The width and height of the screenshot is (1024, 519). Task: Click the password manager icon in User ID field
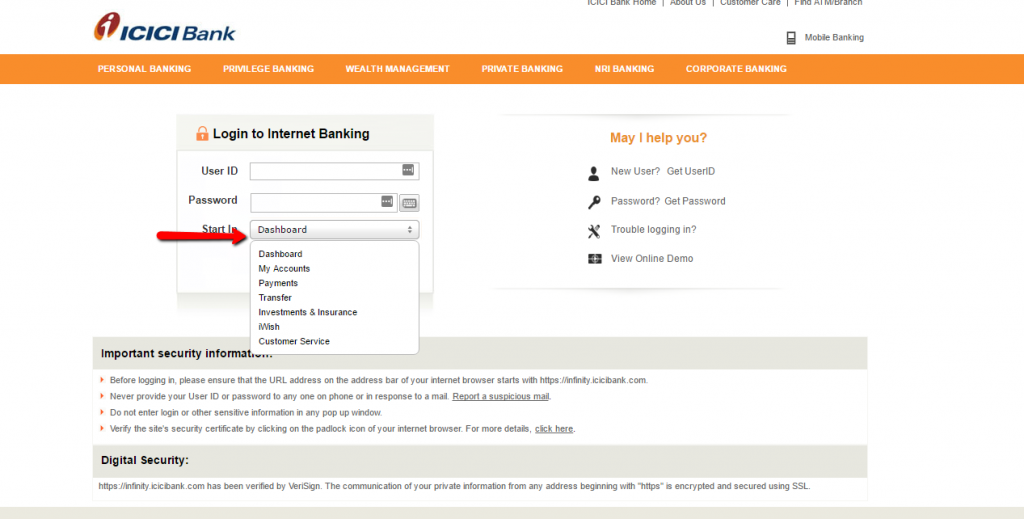pos(408,170)
